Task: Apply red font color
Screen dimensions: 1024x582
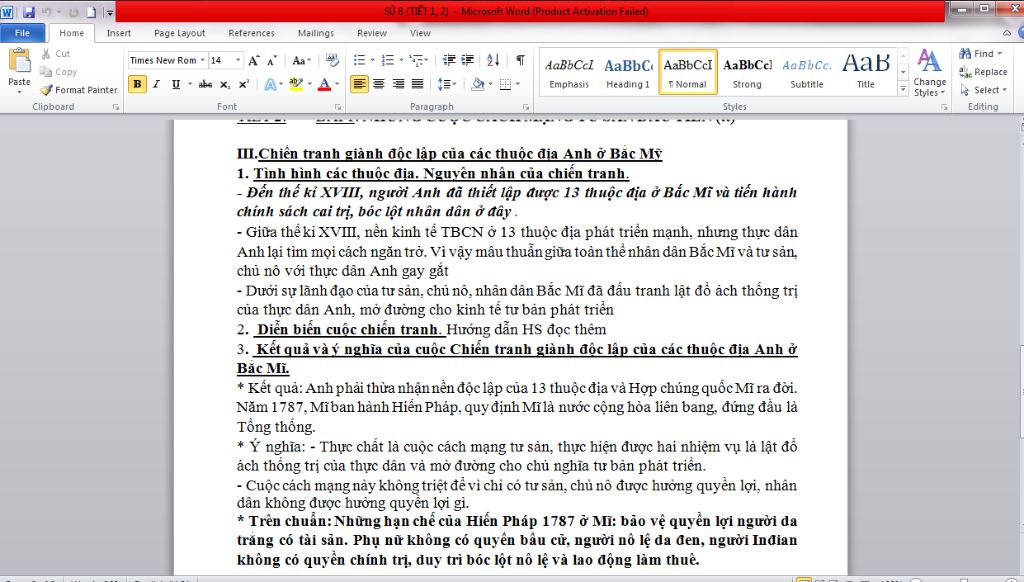Action: 325,84
